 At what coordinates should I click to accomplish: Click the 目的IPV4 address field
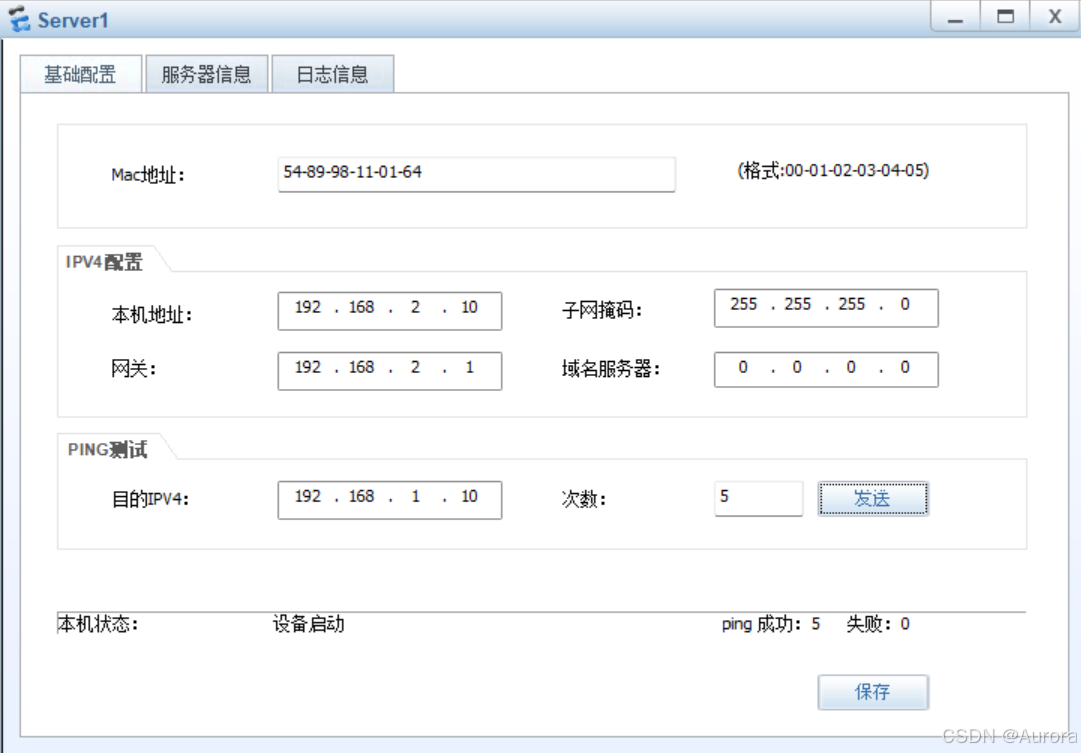390,499
